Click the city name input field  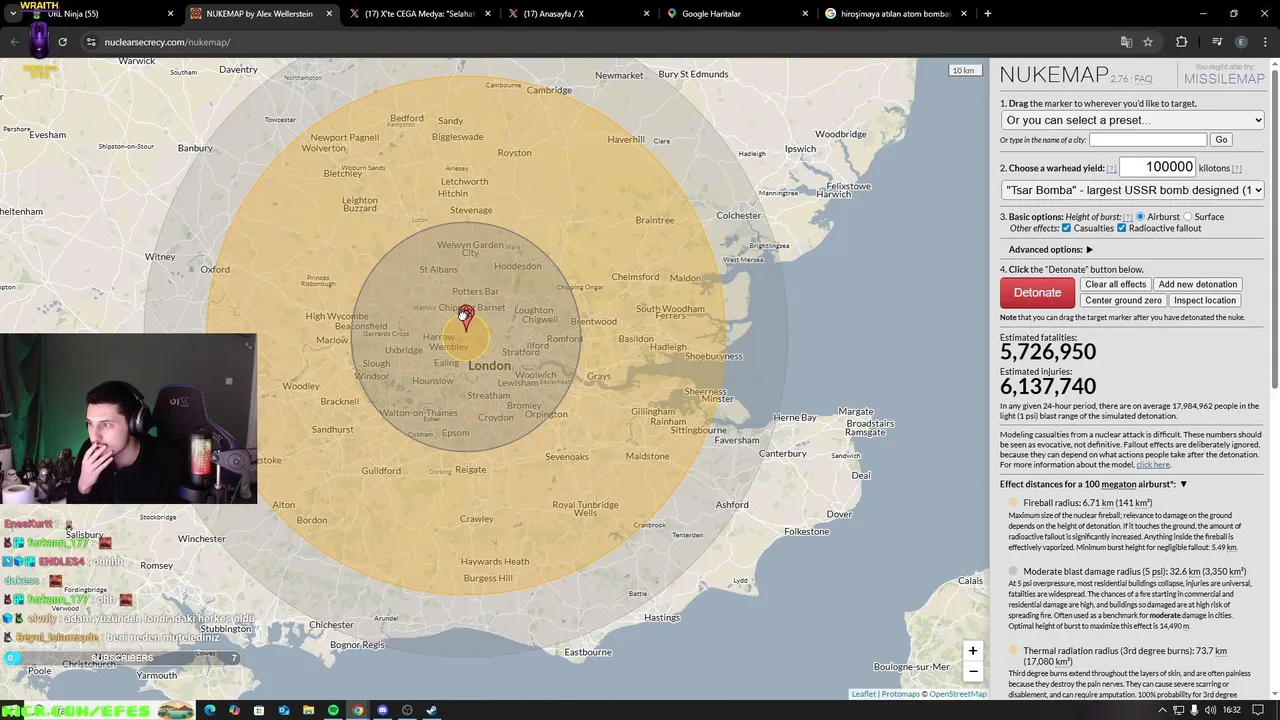[1148, 140]
